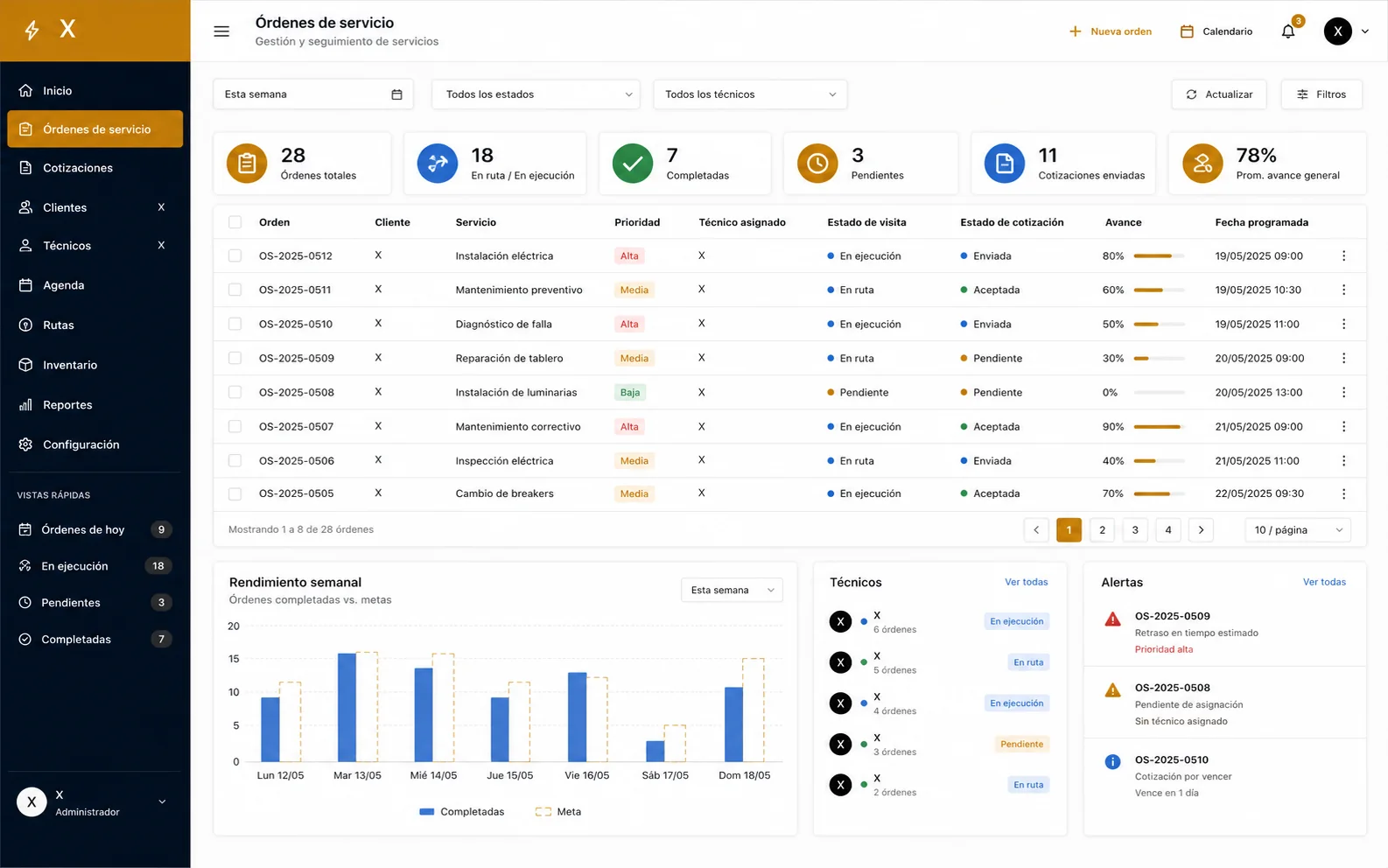Open the Todos los estados dropdown

click(x=536, y=94)
